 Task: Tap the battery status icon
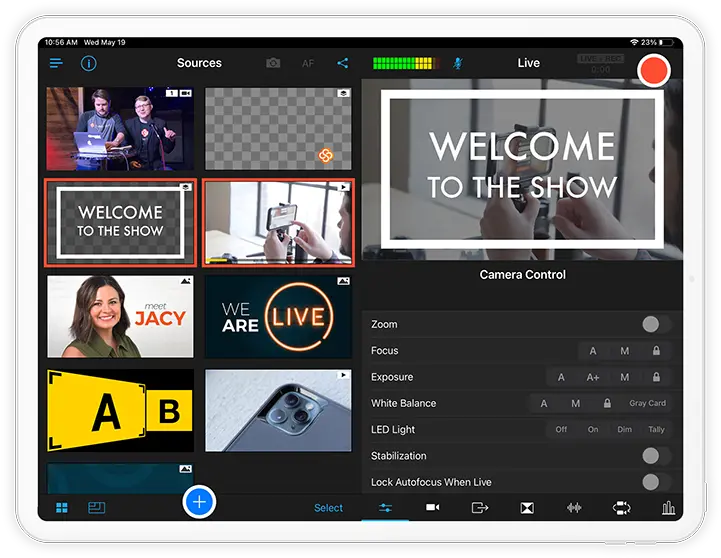click(x=666, y=42)
